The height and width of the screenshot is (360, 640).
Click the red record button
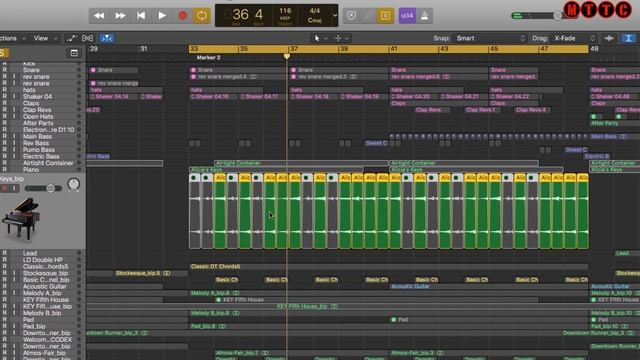(x=182, y=16)
